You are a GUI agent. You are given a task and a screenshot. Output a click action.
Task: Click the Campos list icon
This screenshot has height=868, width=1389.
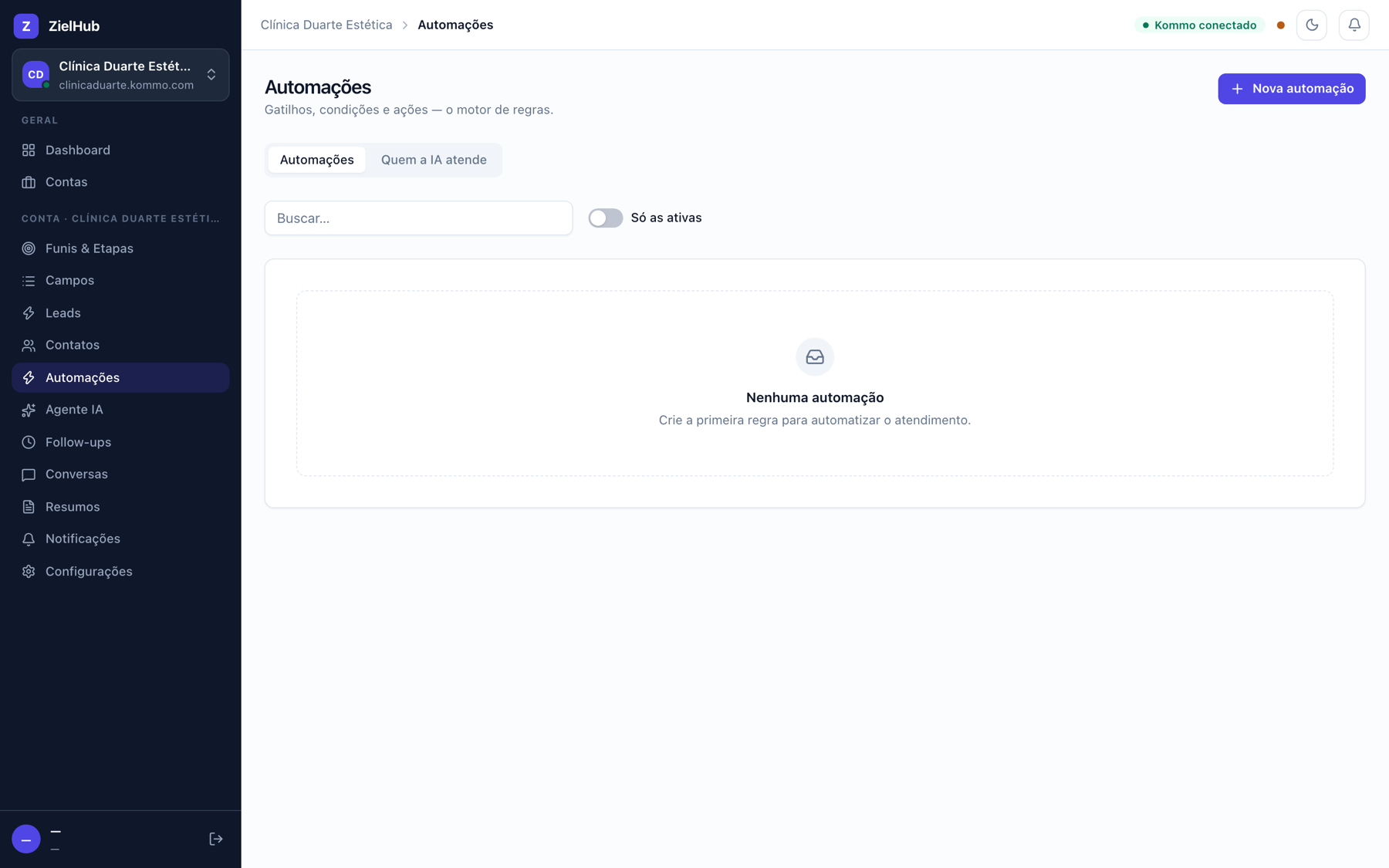click(29, 281)
